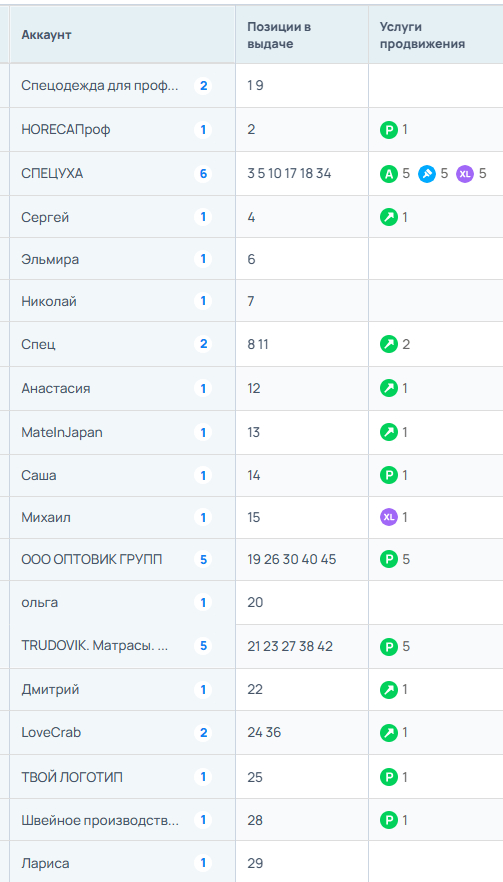Click the Услуги продвижения column header
This screenshot has width=503, height=882.
pyautogui.click(x=423, y=35)
